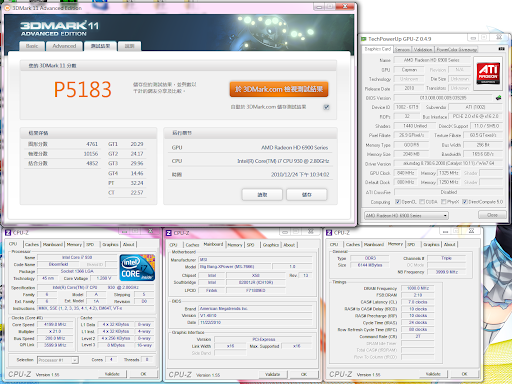The height and width of the screenshot is (384, 512).
Task: Toggle the CUDA checkbox in GPU-Z
Action: [422, 202]
